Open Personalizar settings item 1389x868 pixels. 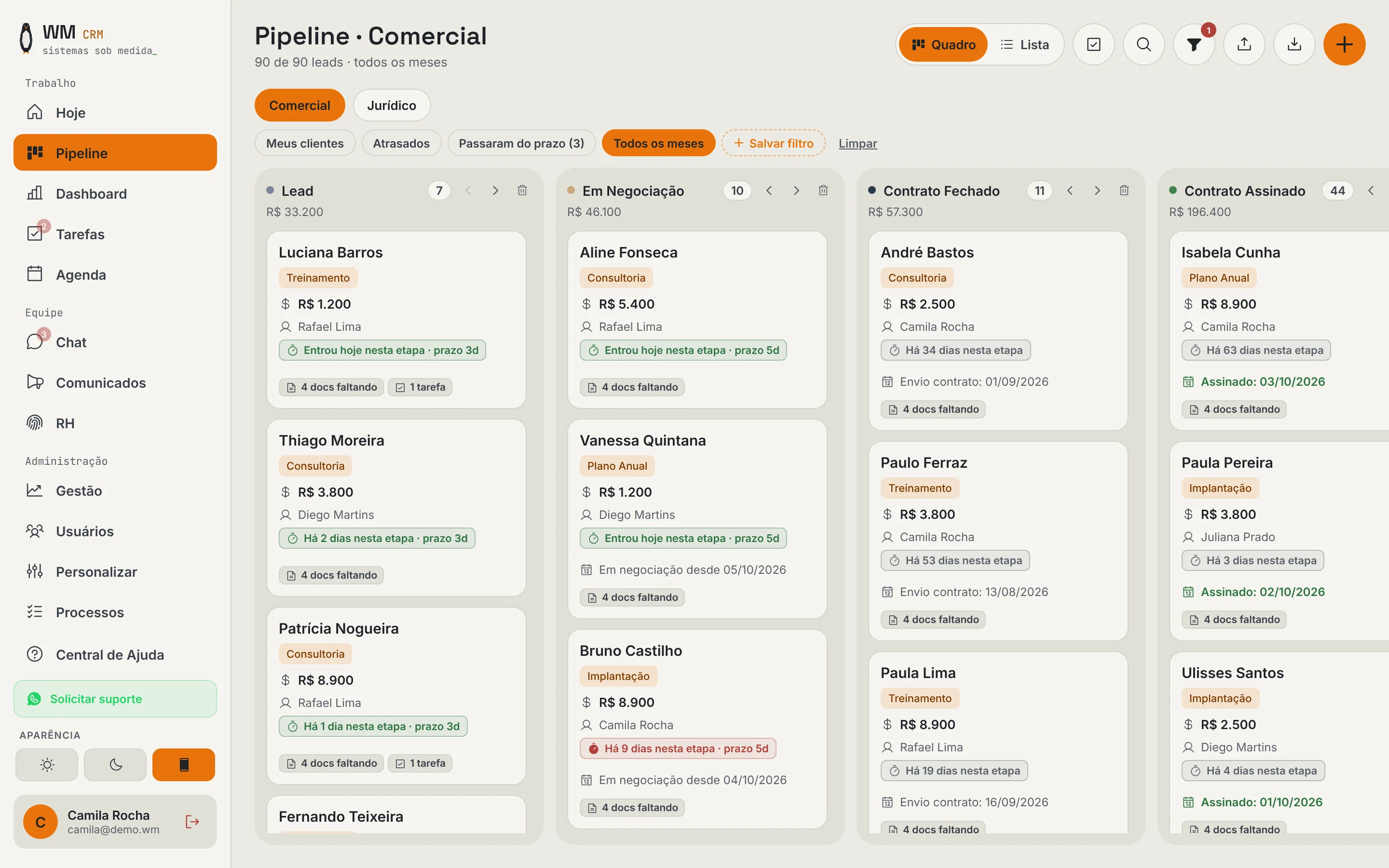(115, 572)
